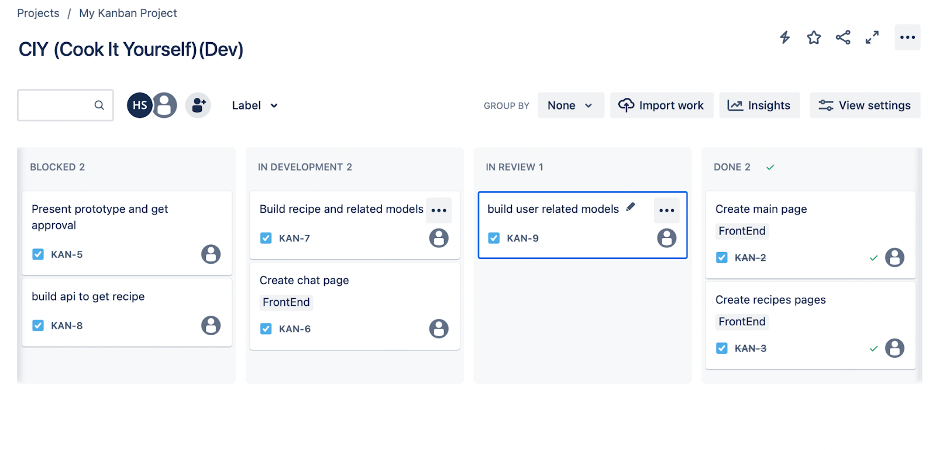Image resolution: width=936 pixels, height=450 pixels.
Task: Click the board search field
Action: pos(60,105)
